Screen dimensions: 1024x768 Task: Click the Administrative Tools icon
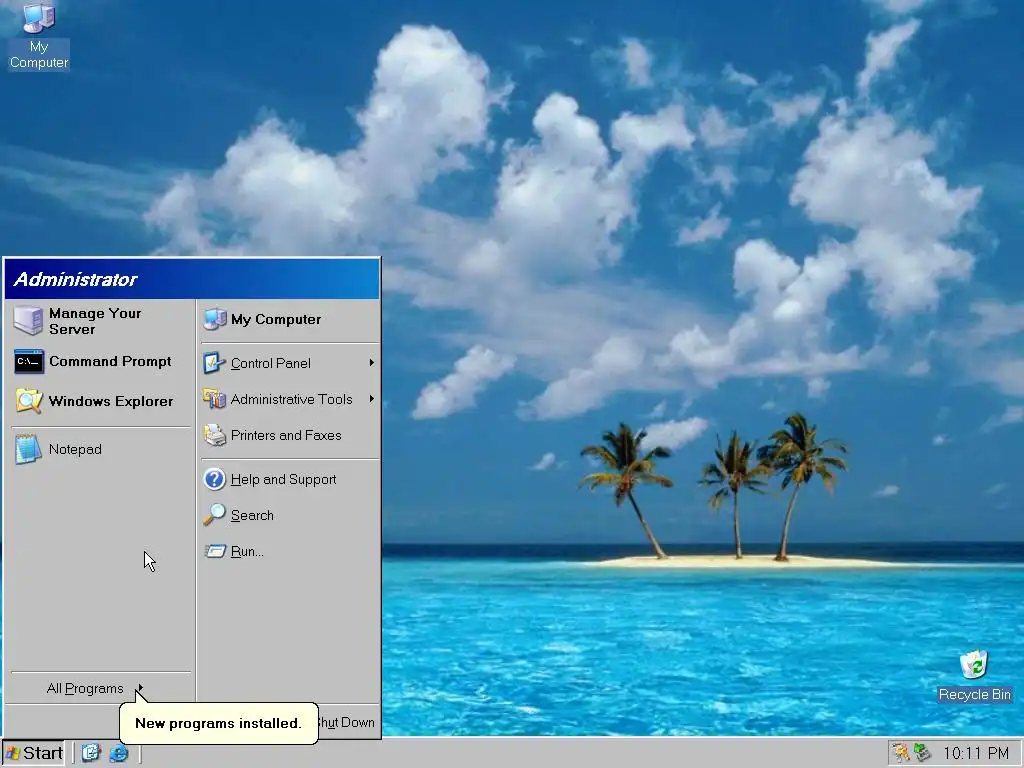(214, 399)
